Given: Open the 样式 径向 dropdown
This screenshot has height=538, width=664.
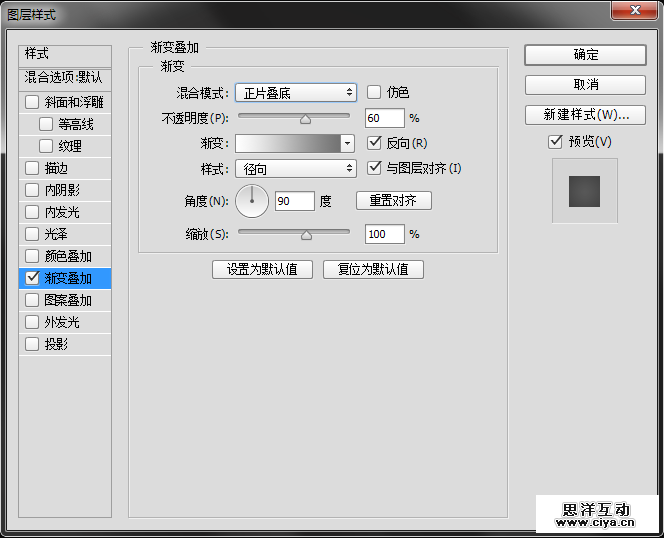Looking at the screenshot, I should pyautogui.click(x=296, y=169).
